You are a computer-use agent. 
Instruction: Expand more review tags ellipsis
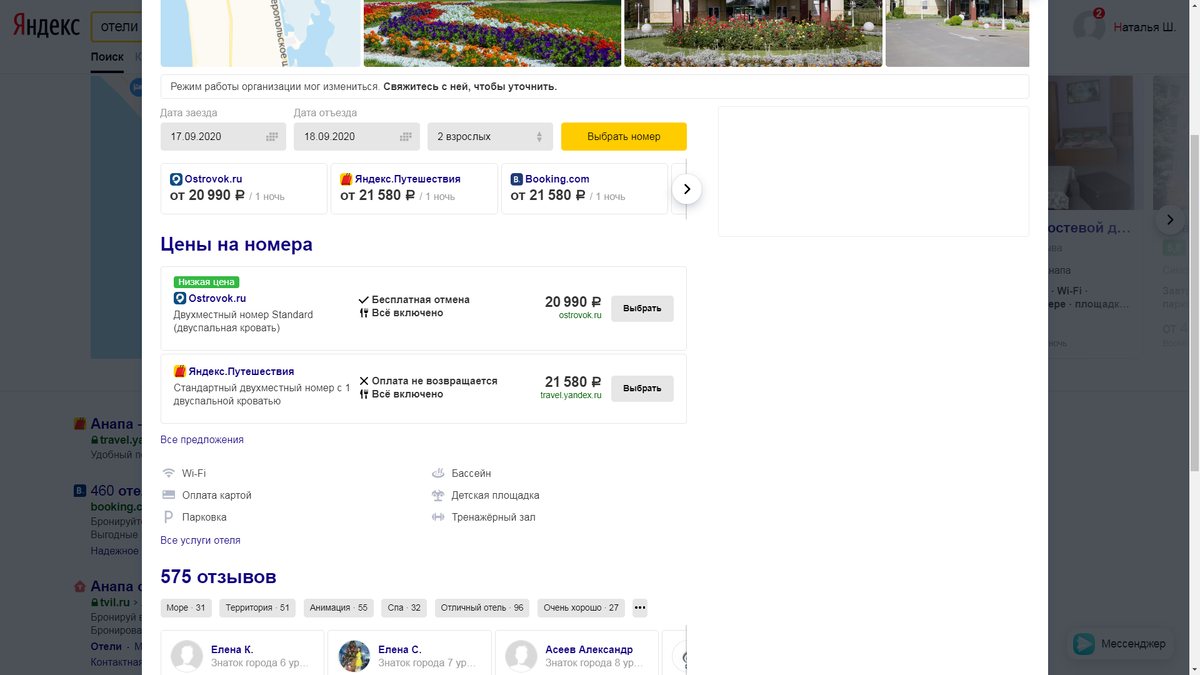[640, 608]
